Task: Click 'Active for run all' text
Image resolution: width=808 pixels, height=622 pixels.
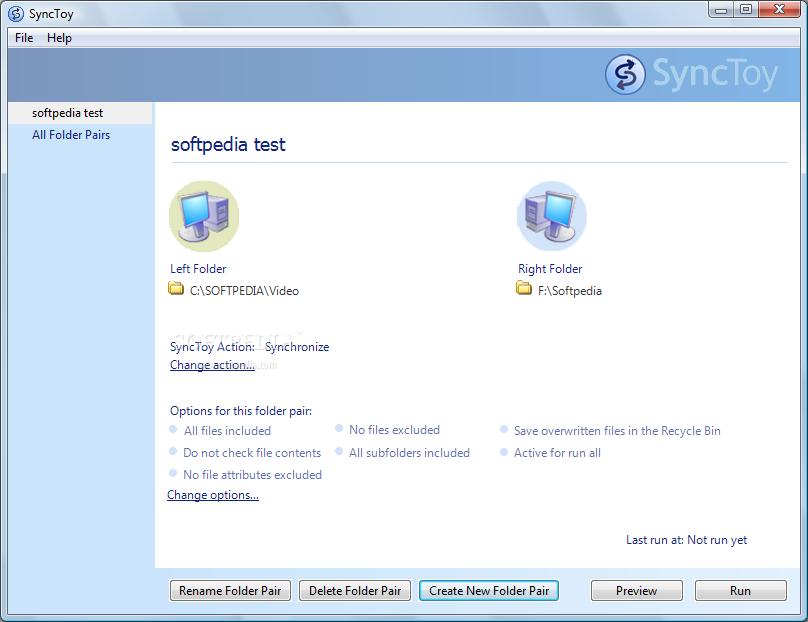Action: coord(558,453)
